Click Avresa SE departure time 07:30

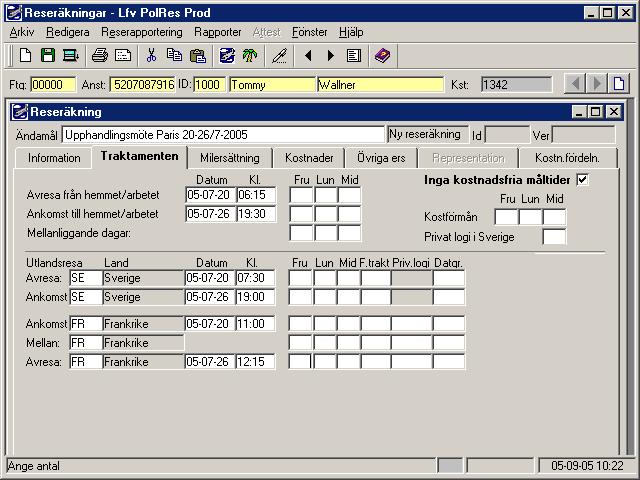coord(256,278)
